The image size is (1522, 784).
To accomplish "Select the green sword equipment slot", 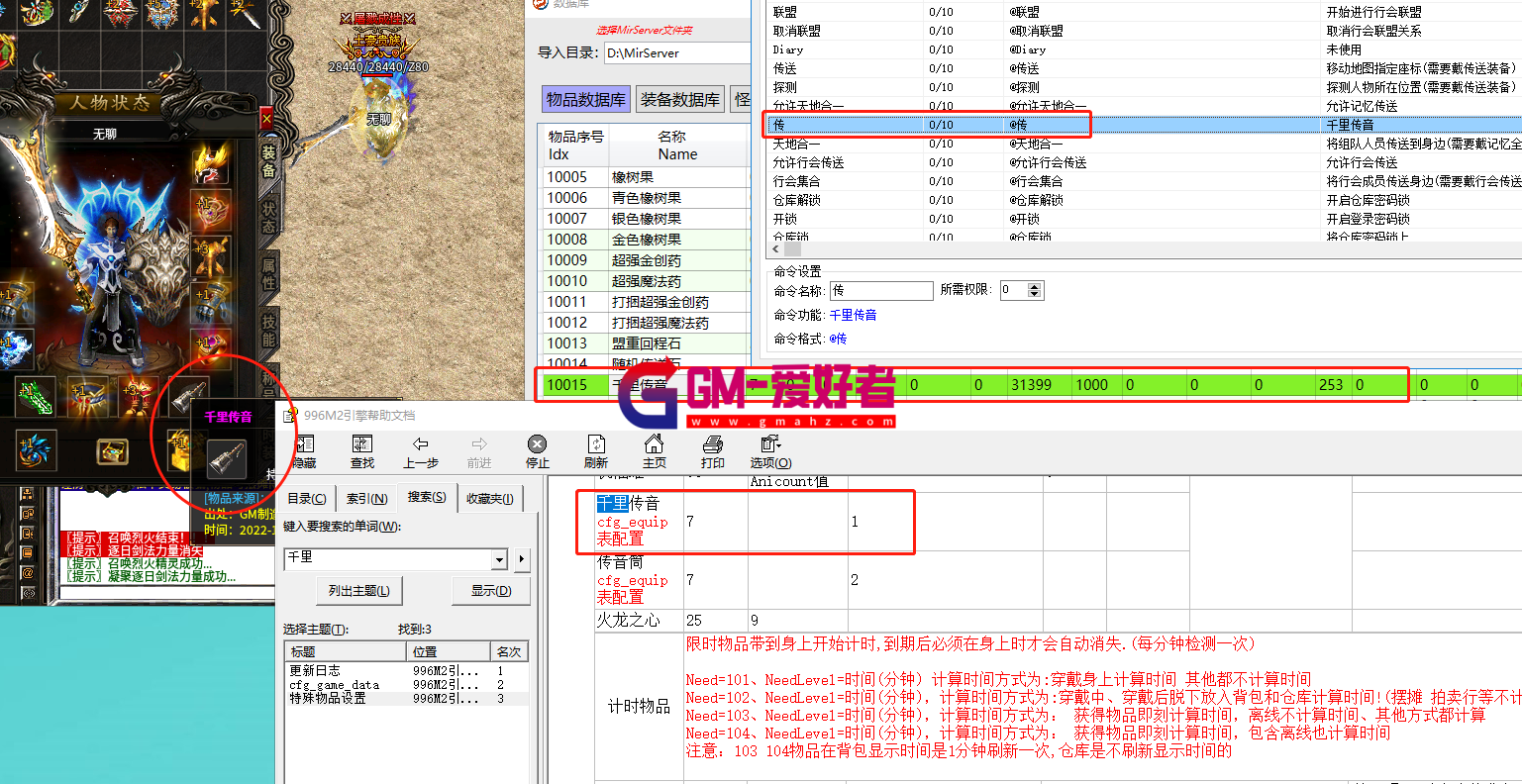I will (36, 396).
